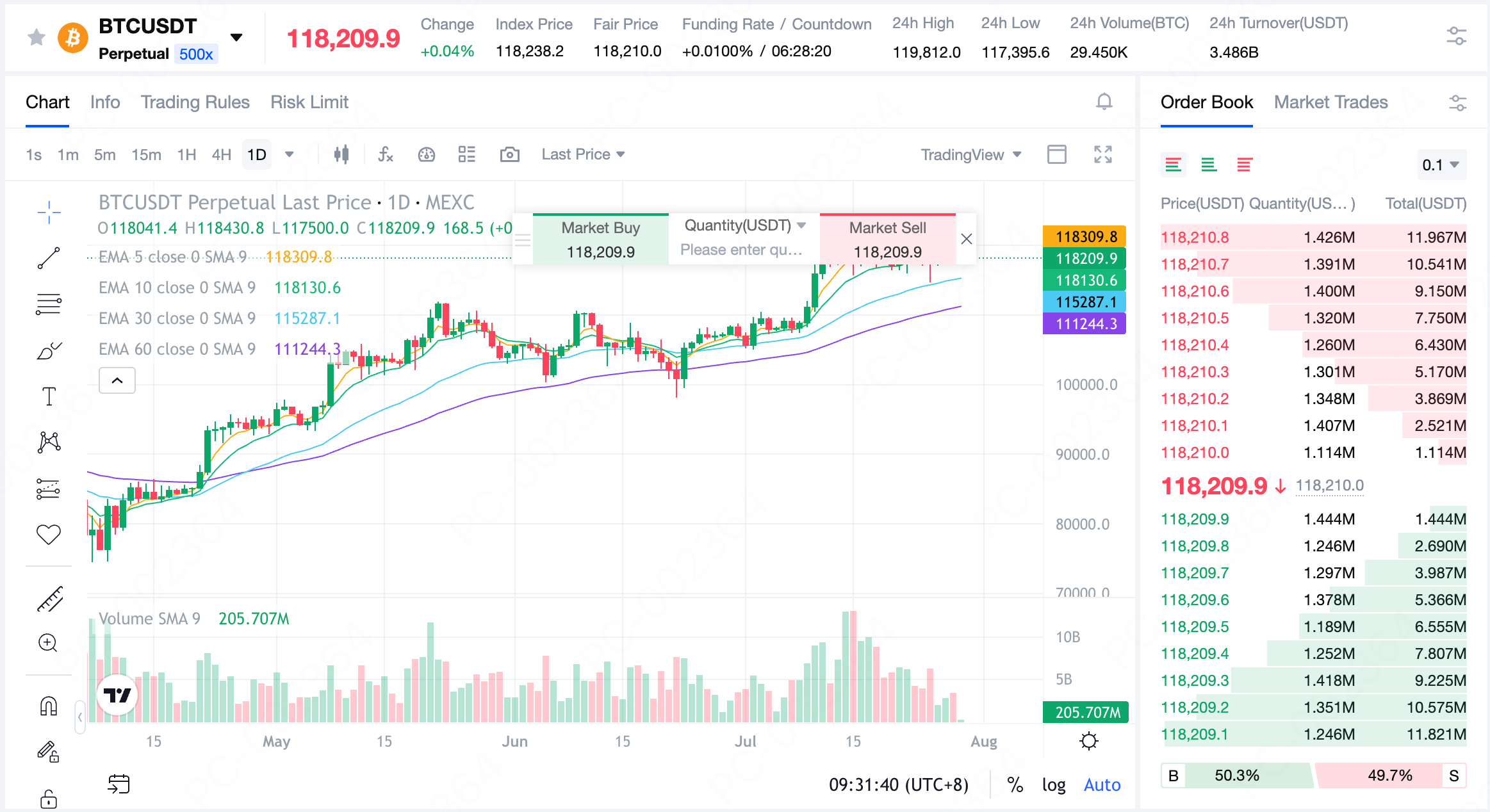Lock all drawings with padlock icon
1490x812 pixels.
(49, 799)
